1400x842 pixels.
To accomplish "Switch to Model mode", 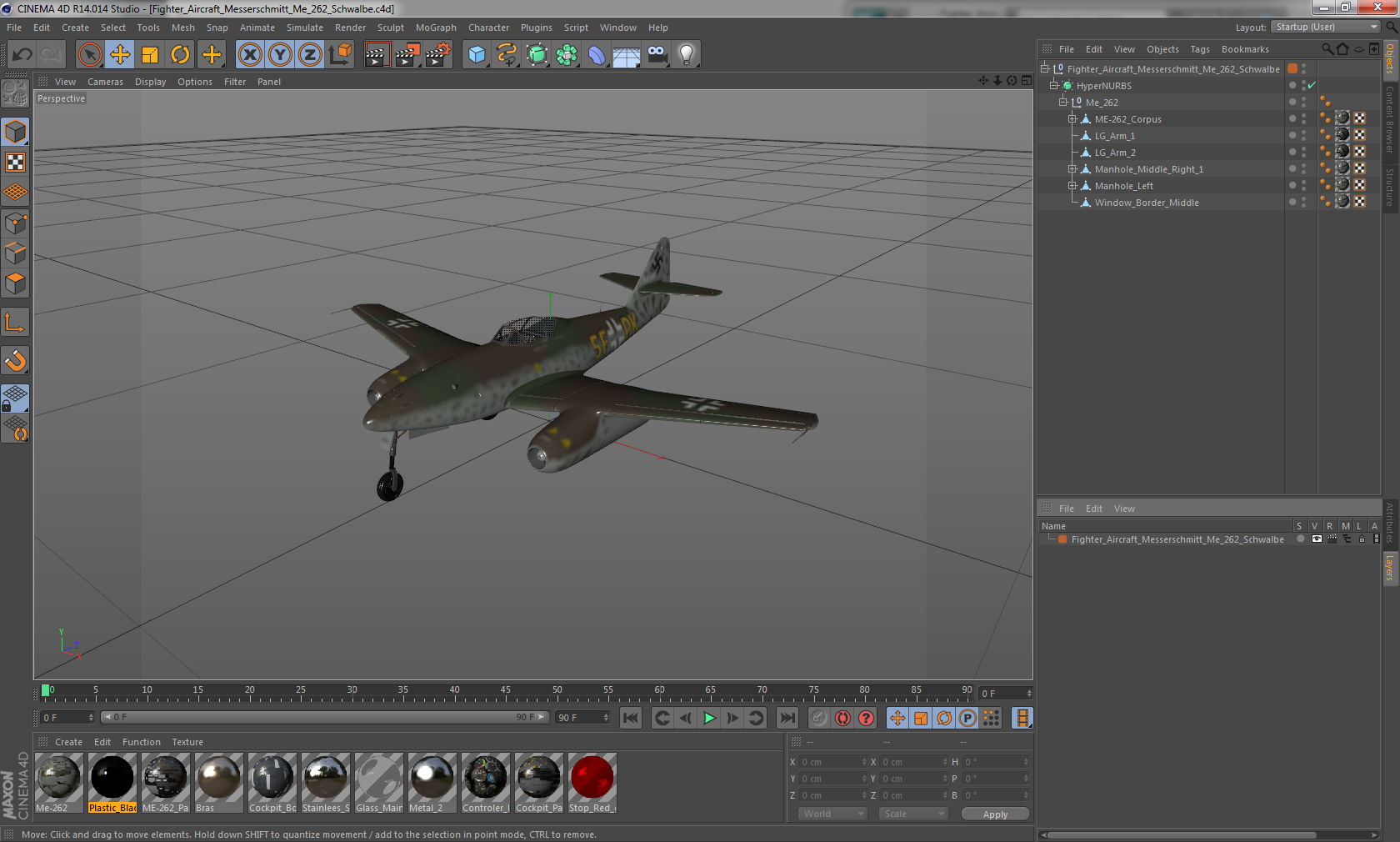I will (x=16, y=132).
